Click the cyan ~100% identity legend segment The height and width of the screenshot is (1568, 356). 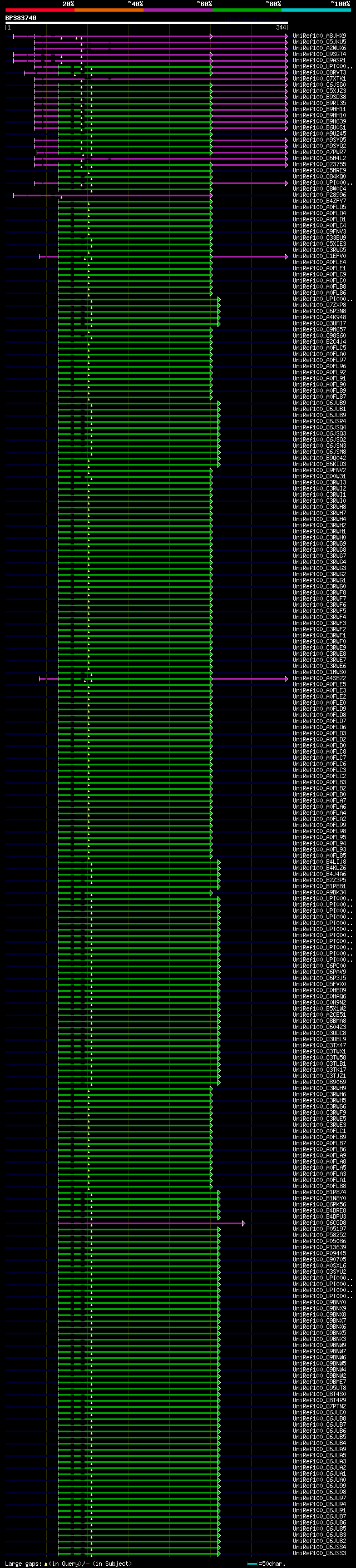pyautogui.click(x=316, y=10)
